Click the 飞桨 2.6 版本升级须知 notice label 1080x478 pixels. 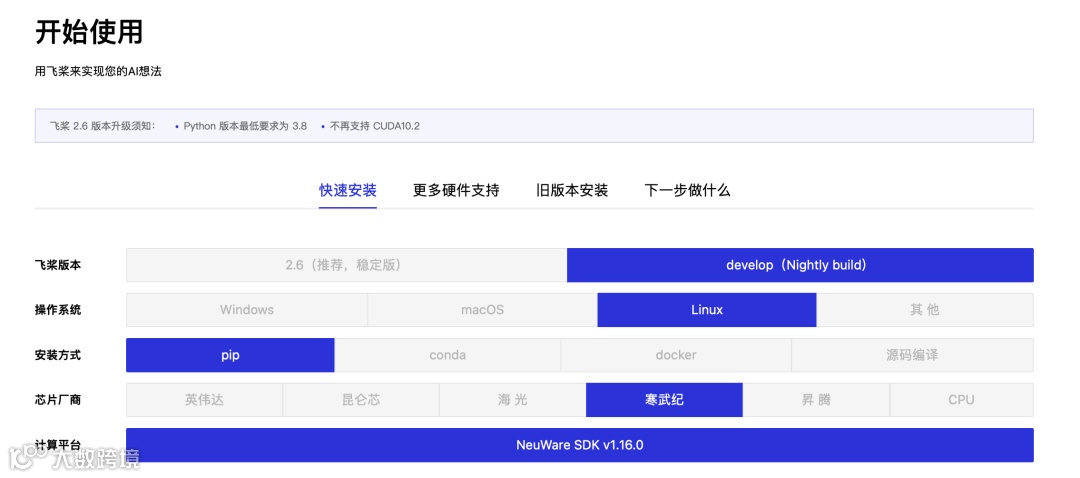coord(103,126)
